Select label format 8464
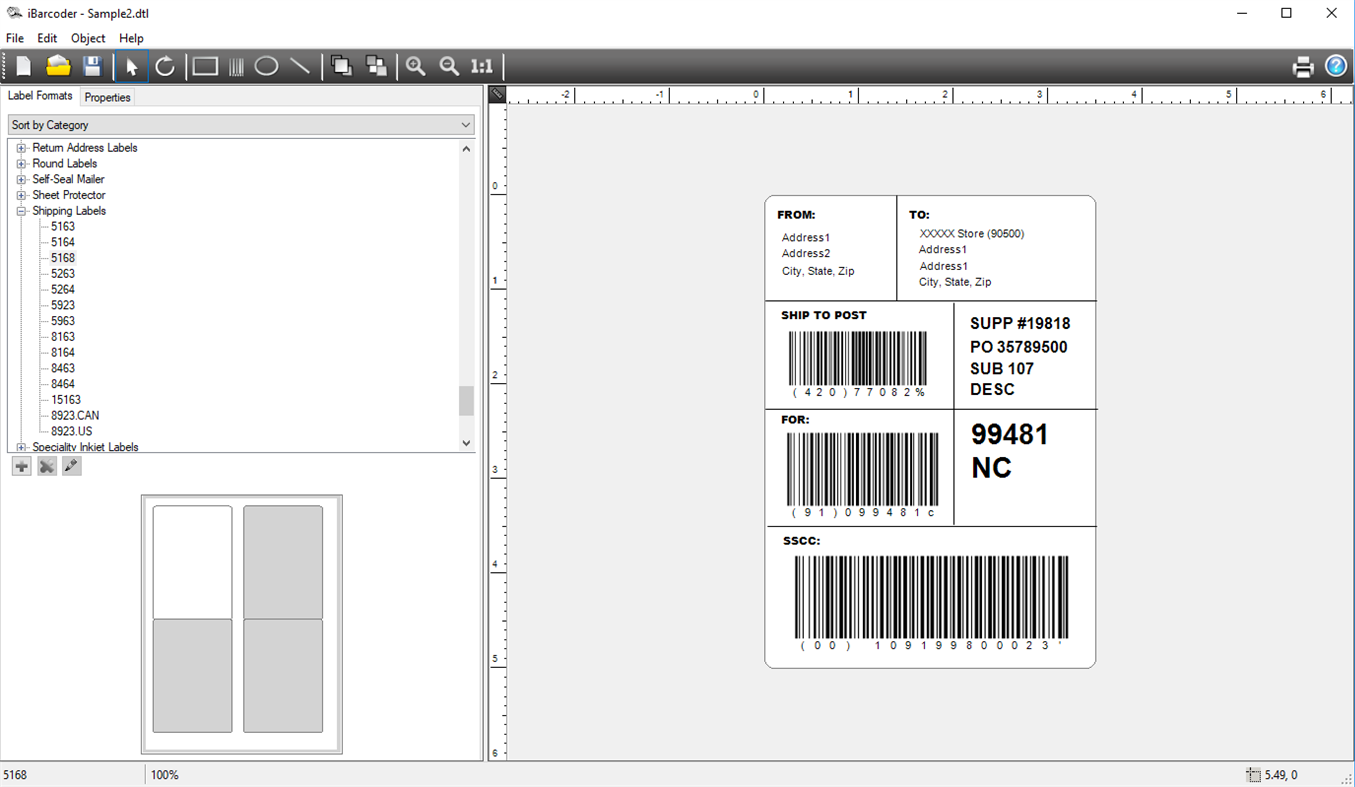 (63, 384)
